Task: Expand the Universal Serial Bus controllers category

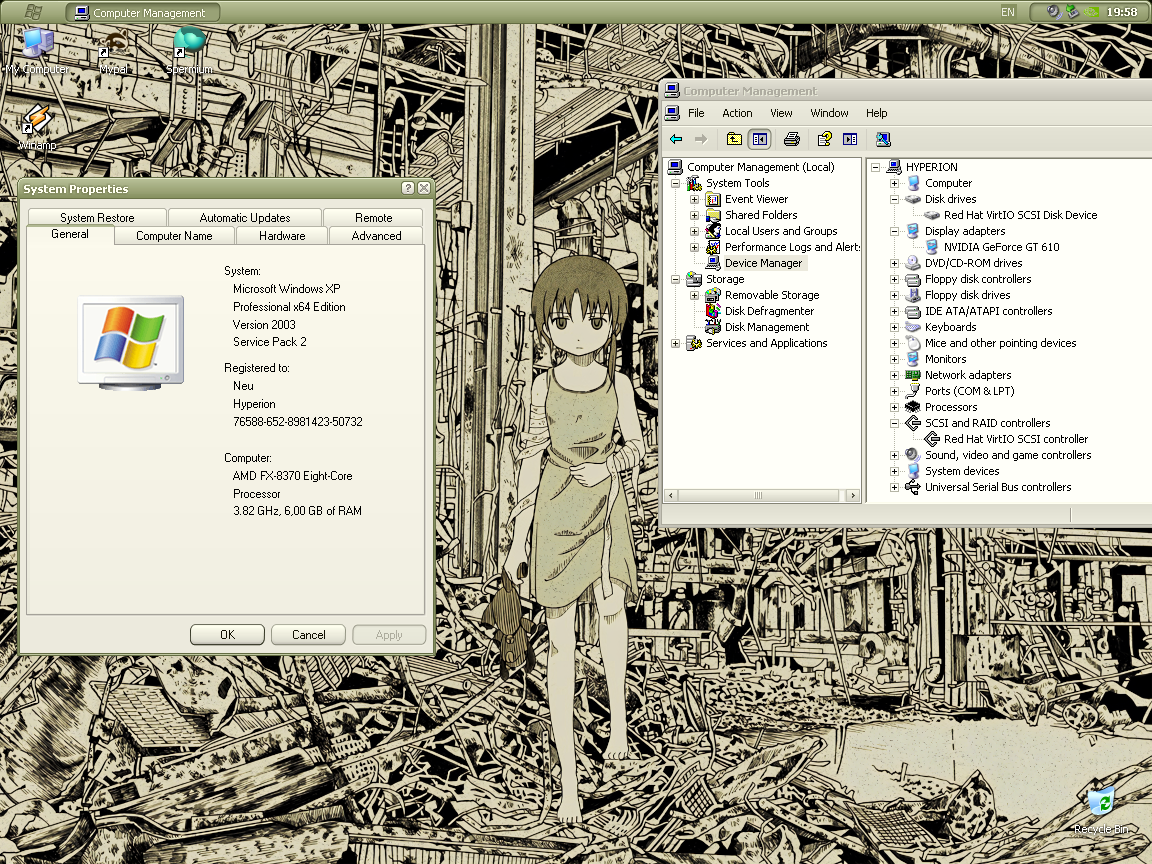Action: coord(894,487)
